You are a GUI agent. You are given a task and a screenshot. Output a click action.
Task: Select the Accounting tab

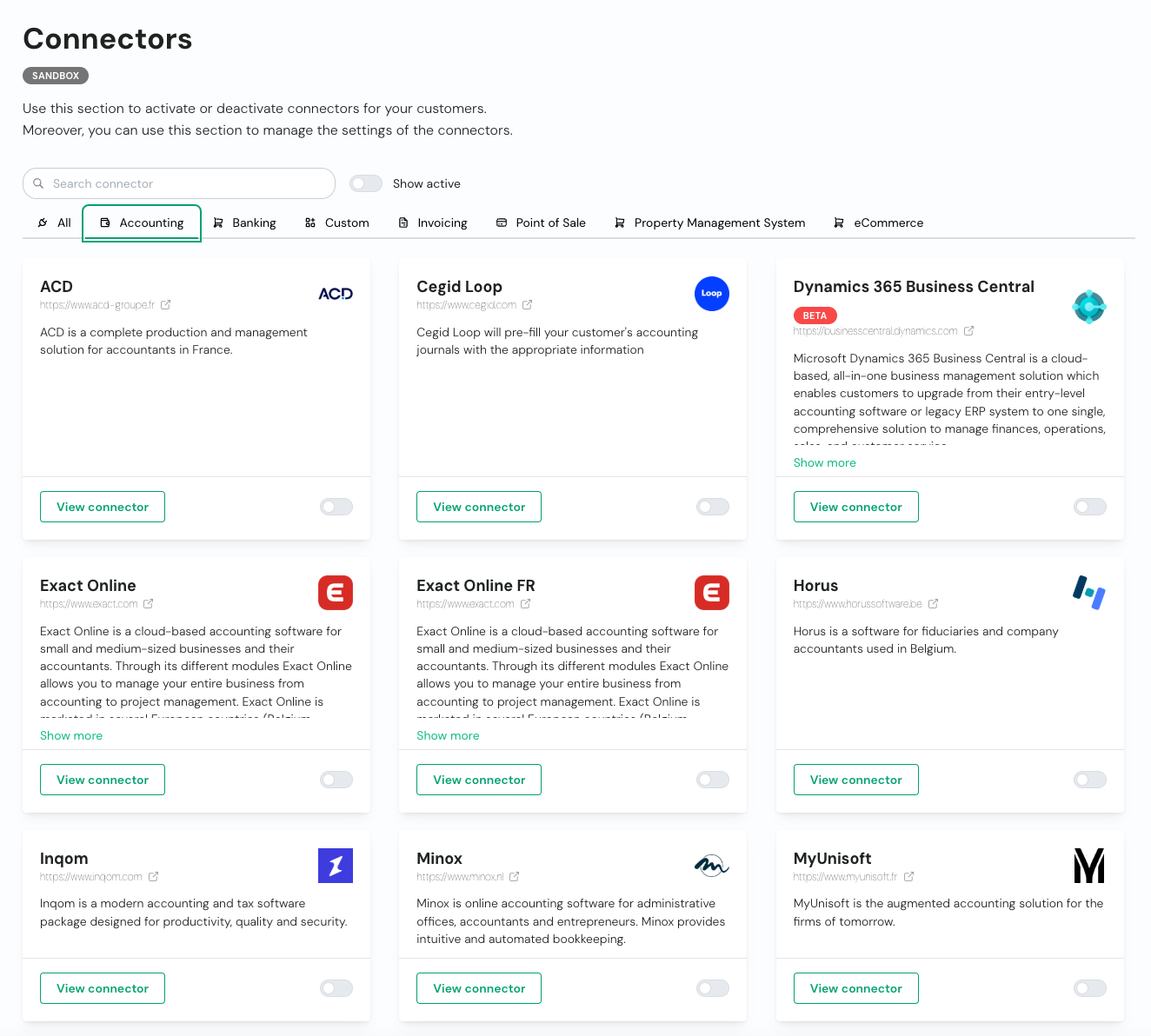click(142, 222)
